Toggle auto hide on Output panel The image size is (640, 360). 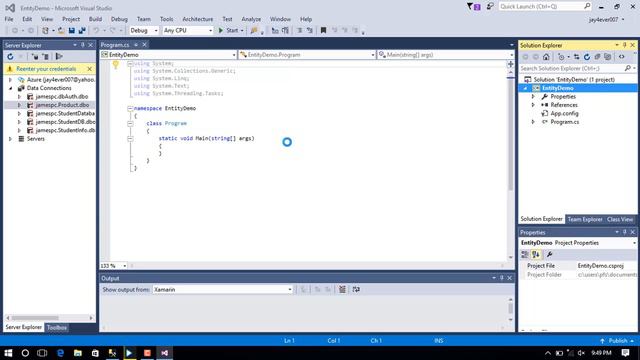point(502,278)
